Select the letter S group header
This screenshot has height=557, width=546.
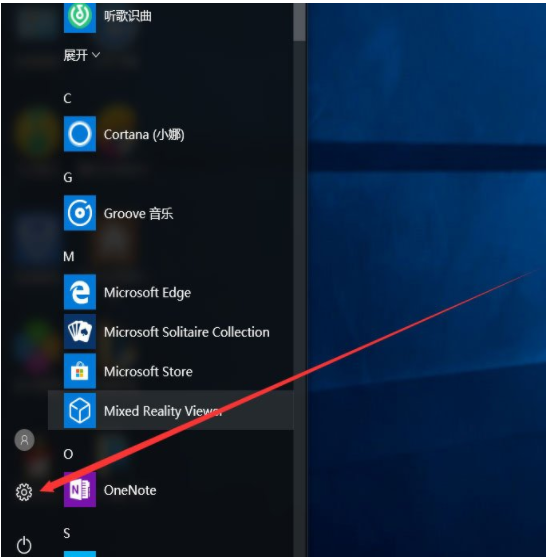click(x=67, y=533)
